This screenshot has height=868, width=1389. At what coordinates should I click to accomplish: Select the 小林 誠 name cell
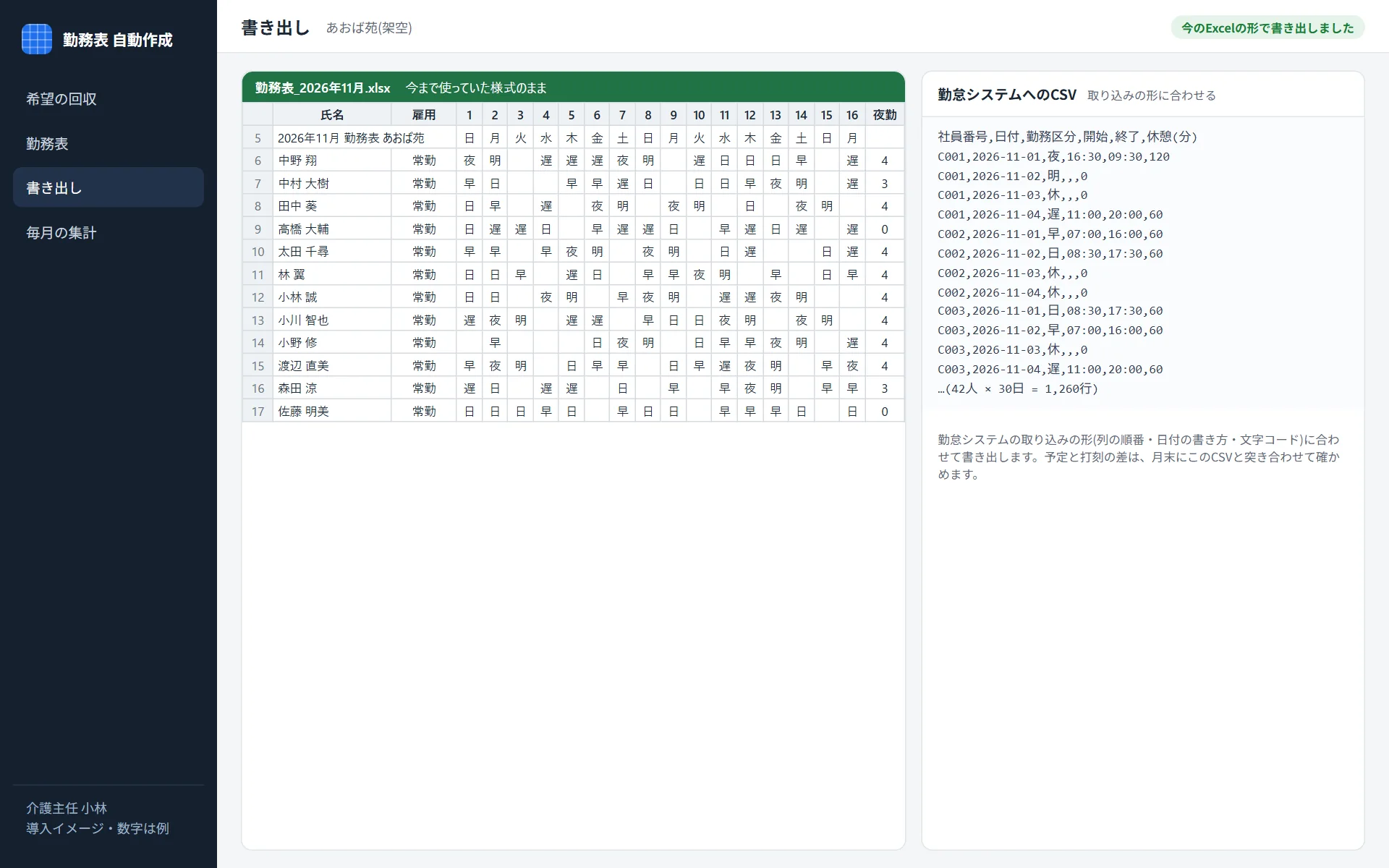click(x=332, y=297)
